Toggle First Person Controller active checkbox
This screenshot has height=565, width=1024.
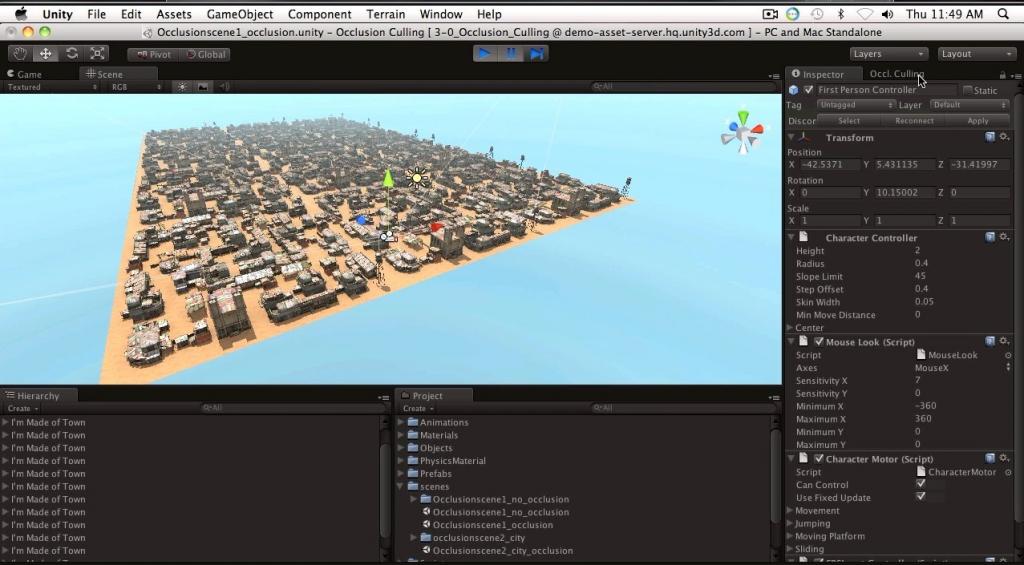pos(808,90)
